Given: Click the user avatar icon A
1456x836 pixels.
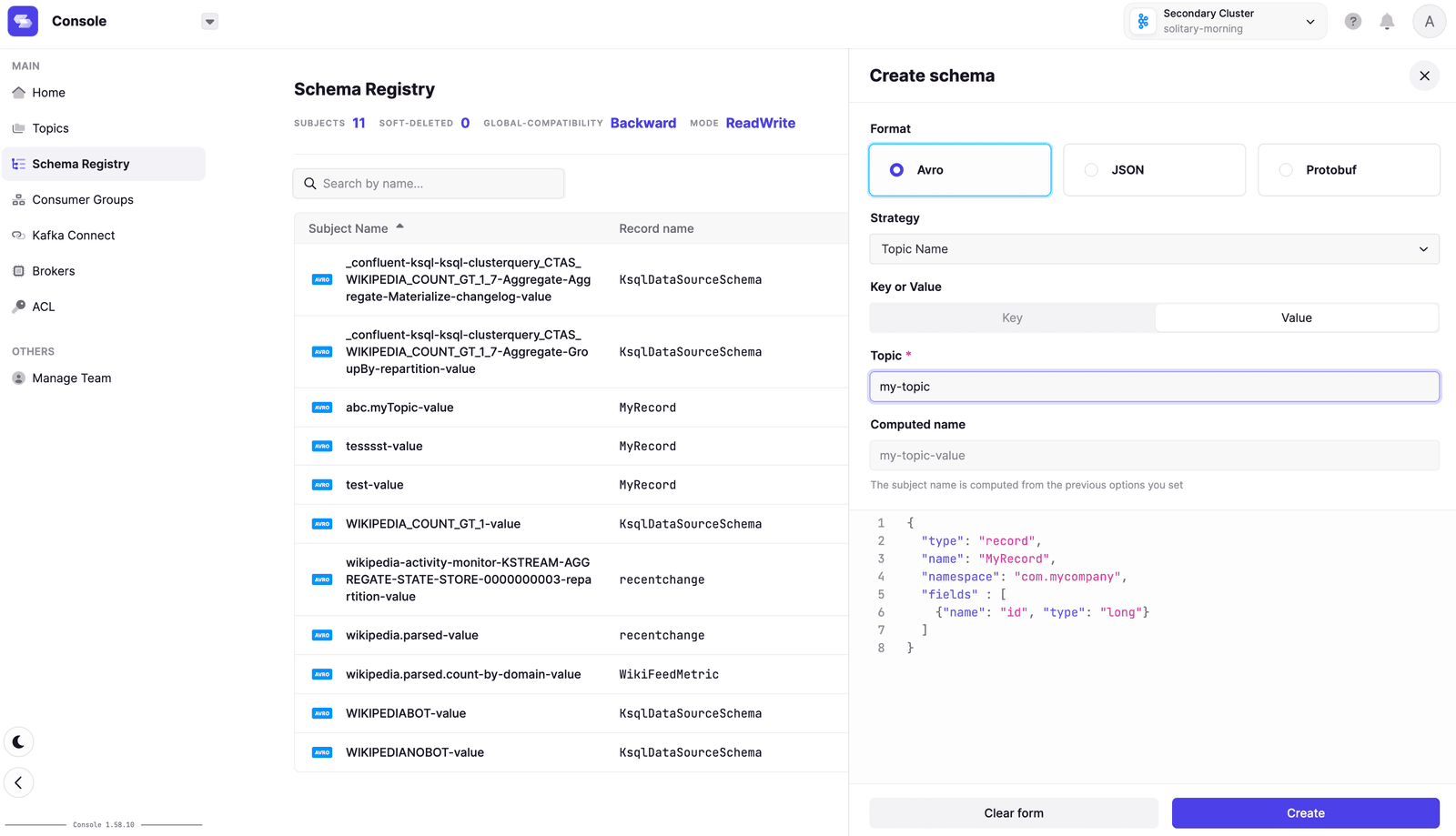Looking at the screenshot, I should 1429,22.
